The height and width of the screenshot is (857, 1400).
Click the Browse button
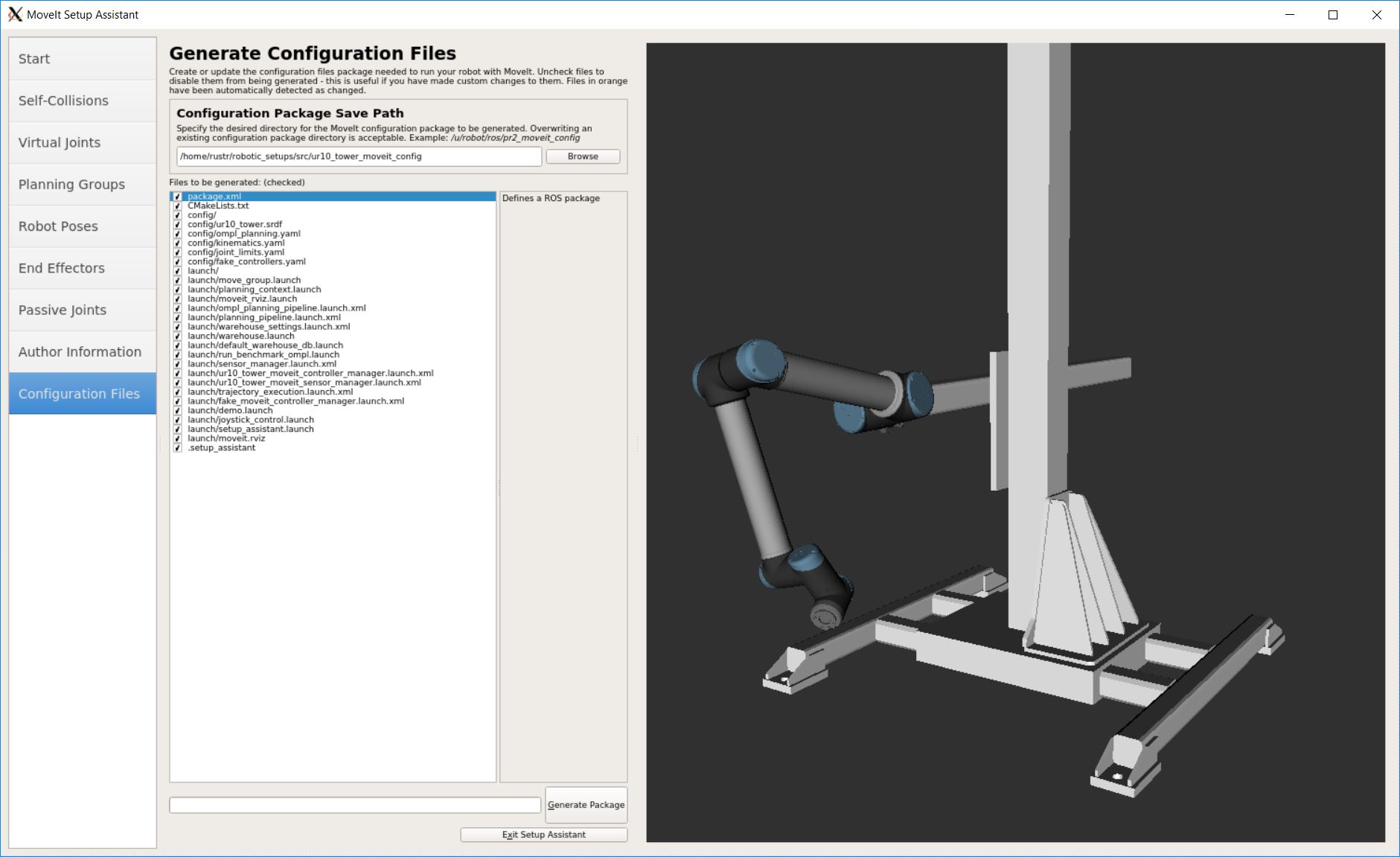pyautogui.click(x=583, y=156)
